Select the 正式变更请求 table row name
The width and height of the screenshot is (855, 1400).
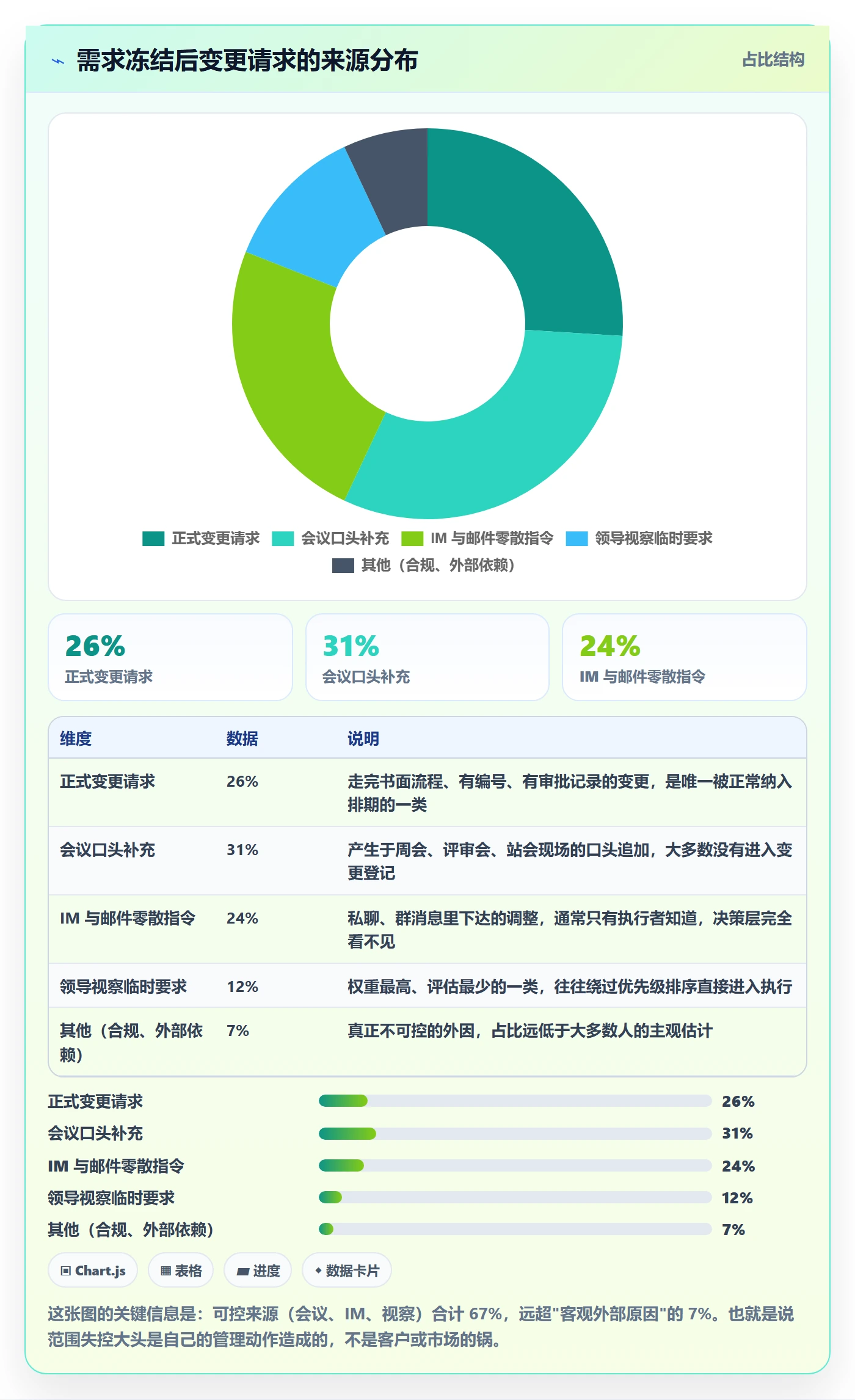click(x=107, y=781)
